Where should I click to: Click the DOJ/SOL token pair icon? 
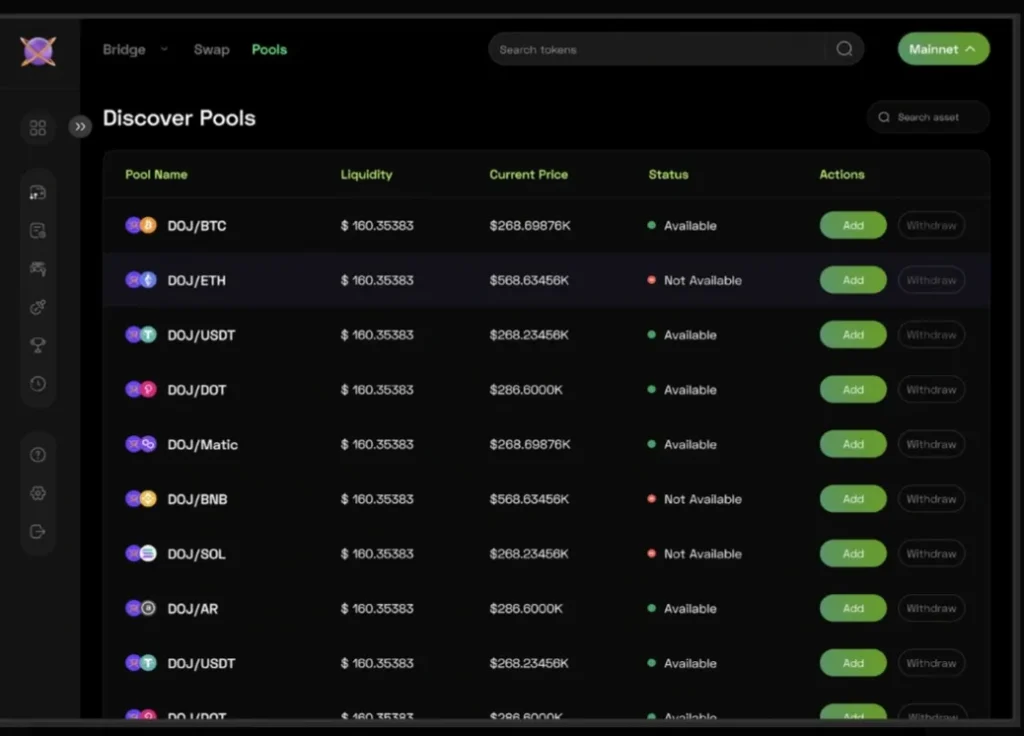click(x=140, y=554)
